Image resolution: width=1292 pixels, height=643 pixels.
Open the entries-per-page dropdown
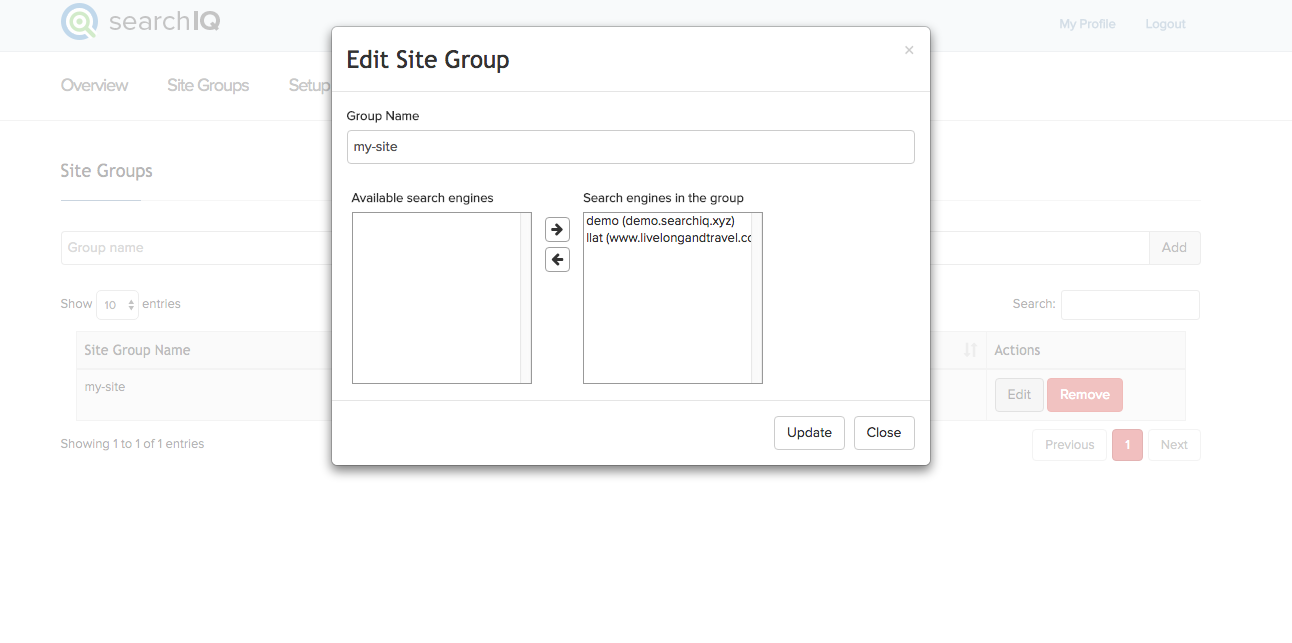click(117, 305)
